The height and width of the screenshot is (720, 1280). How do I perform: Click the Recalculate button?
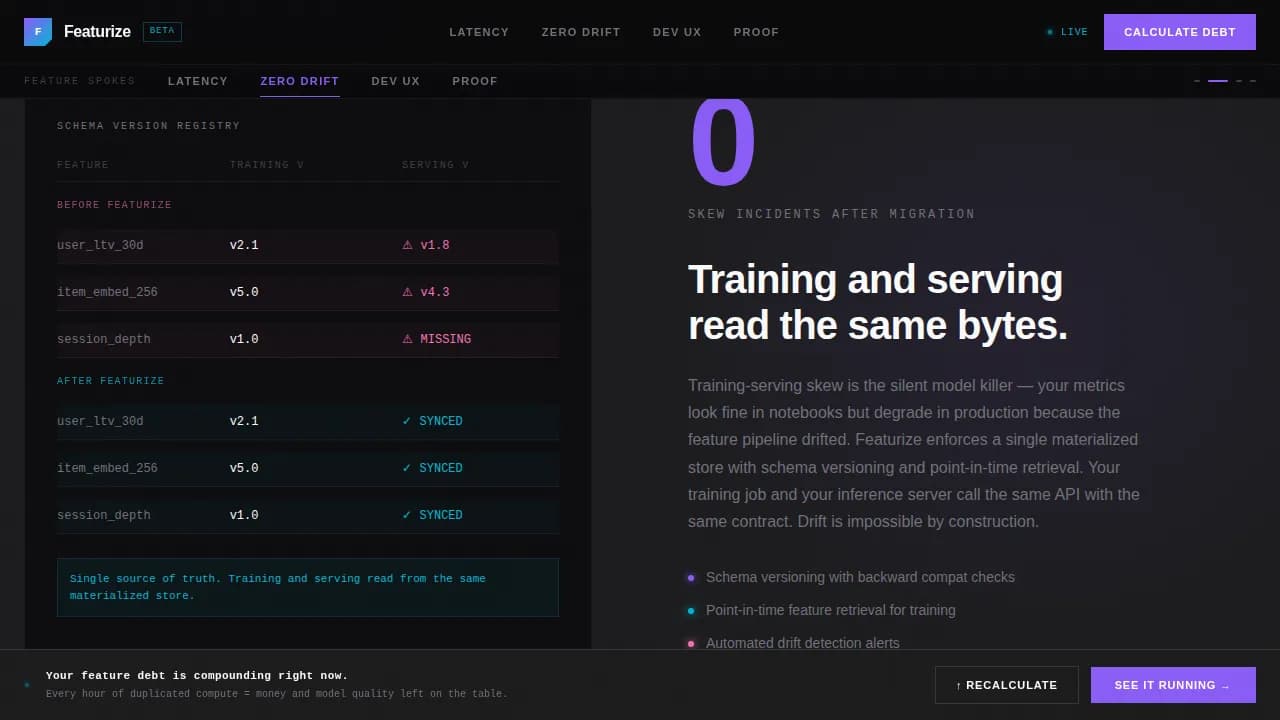[x=1007, y=685]
